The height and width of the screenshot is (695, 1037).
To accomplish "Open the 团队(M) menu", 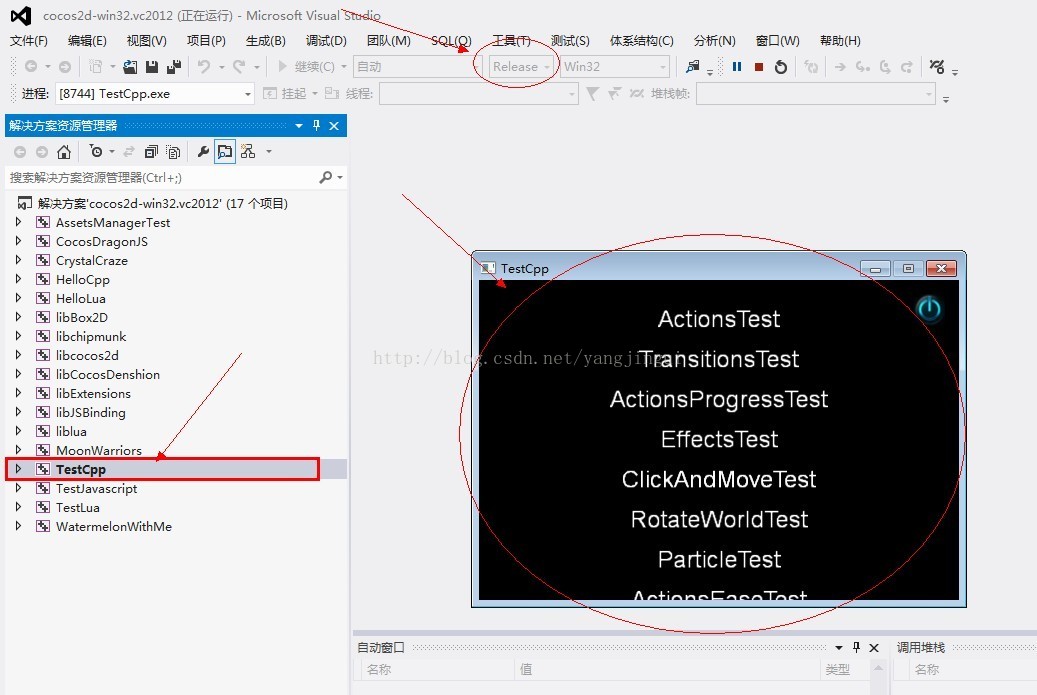I will (x=388, y=41).
